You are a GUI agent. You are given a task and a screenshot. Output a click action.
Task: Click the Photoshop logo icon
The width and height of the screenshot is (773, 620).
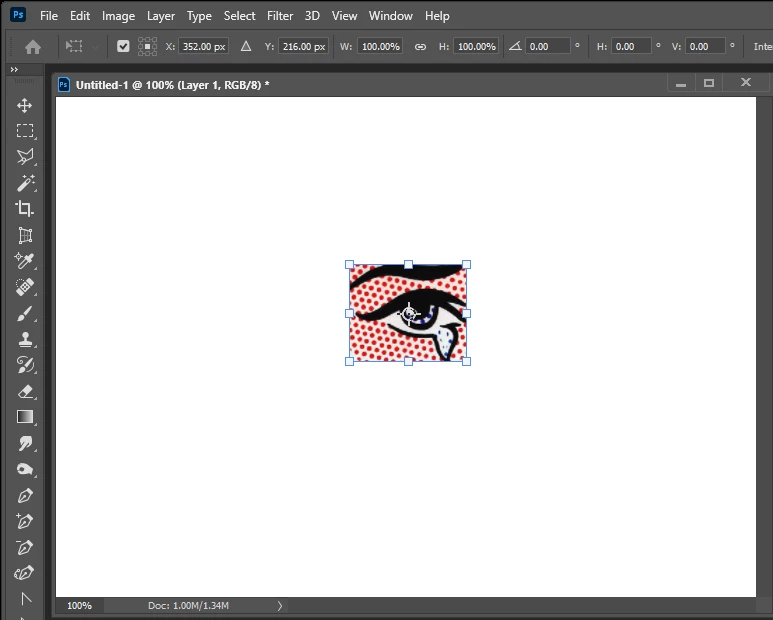pyautogui.click(x=18, y=15)
